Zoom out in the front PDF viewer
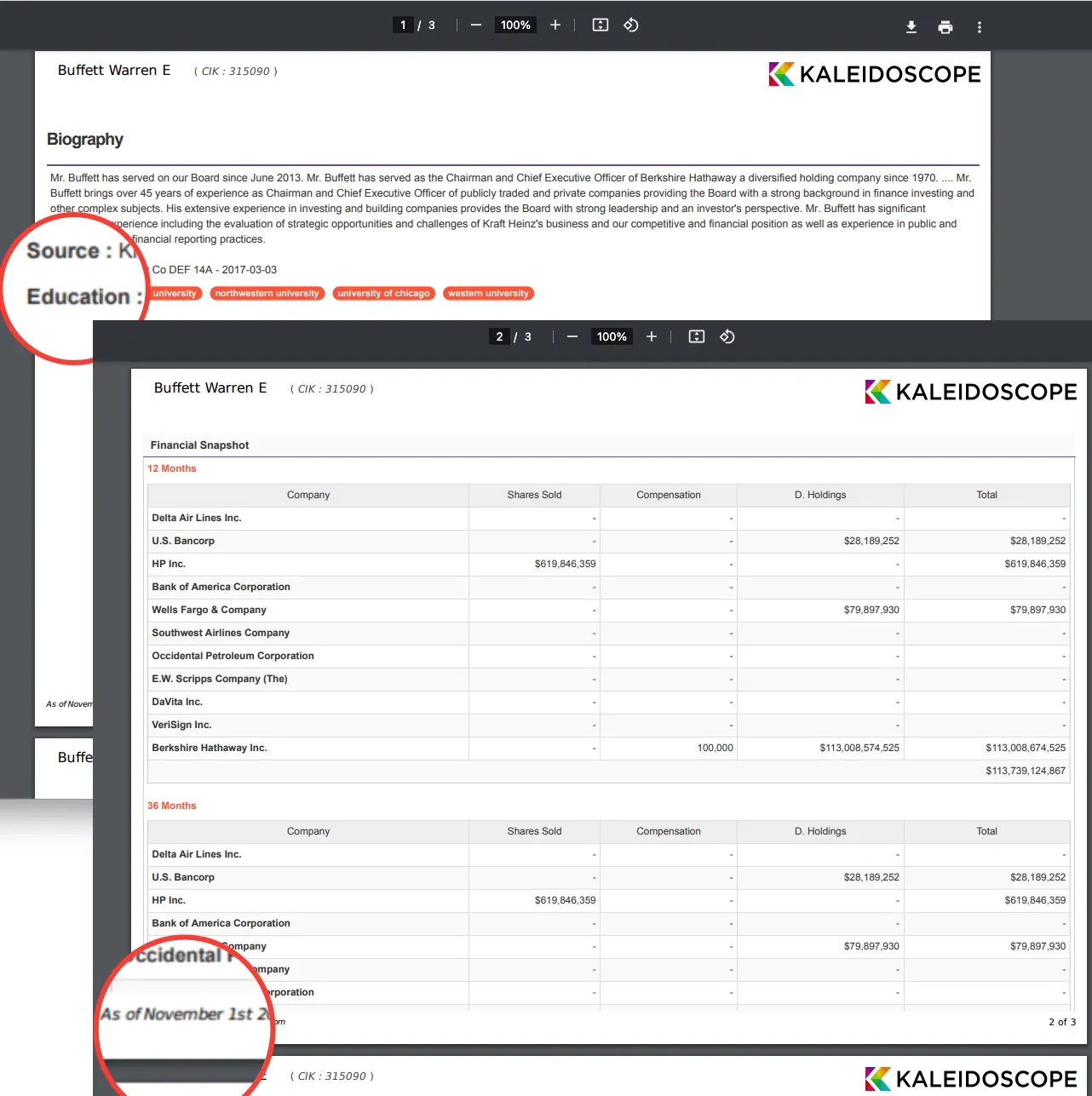 572,337
